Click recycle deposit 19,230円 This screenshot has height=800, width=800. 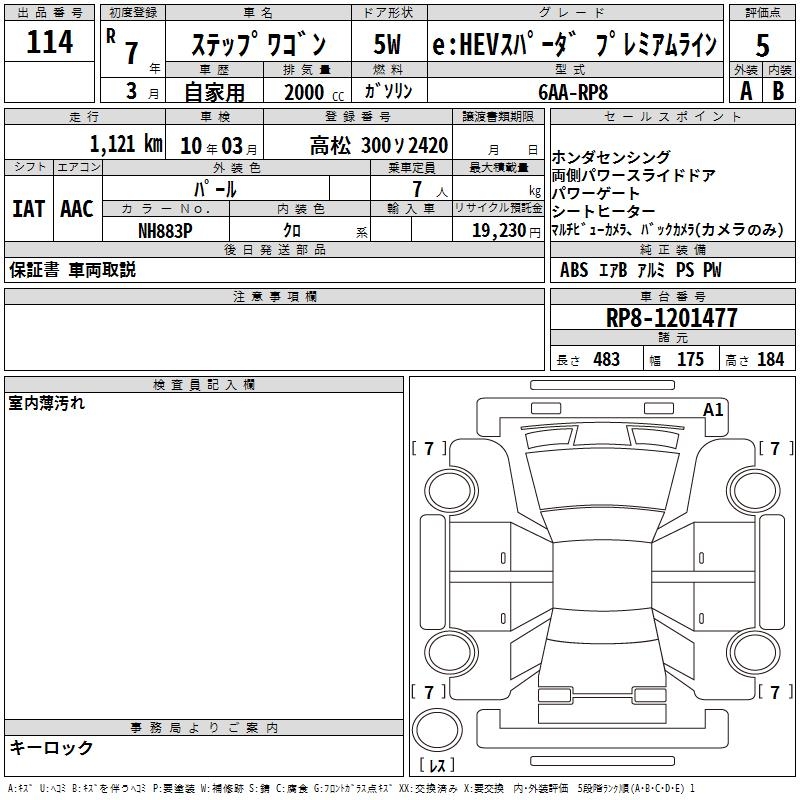pos(506,231)
